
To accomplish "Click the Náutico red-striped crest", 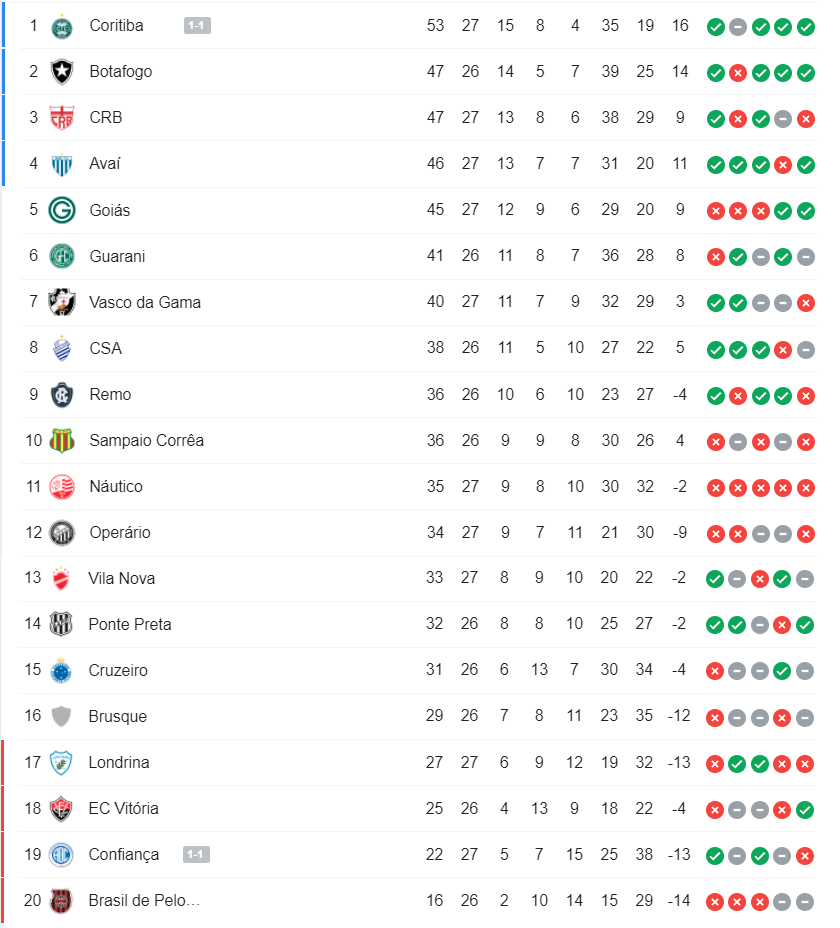I will coord(62,486).
